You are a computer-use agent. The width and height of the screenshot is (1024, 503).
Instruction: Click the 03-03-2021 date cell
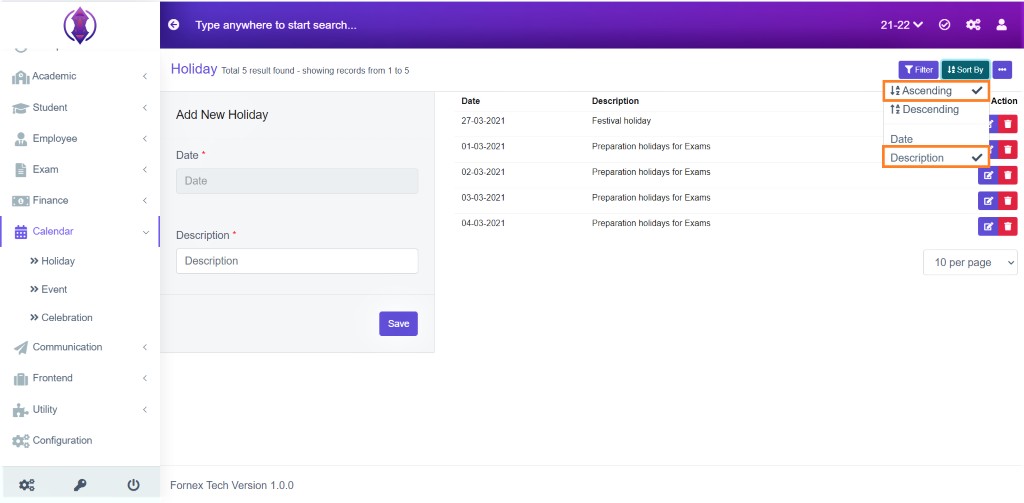[483, 197]
